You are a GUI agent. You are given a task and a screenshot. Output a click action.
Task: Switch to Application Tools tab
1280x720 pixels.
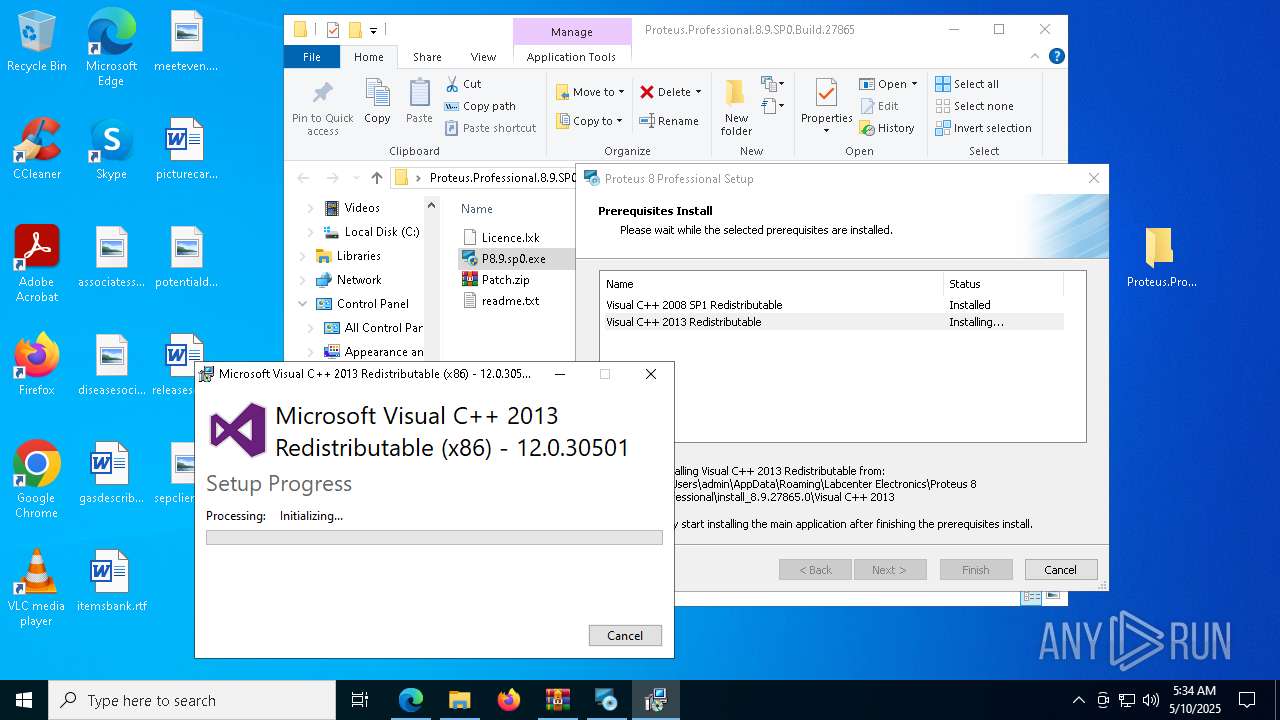tap(571, 57)
